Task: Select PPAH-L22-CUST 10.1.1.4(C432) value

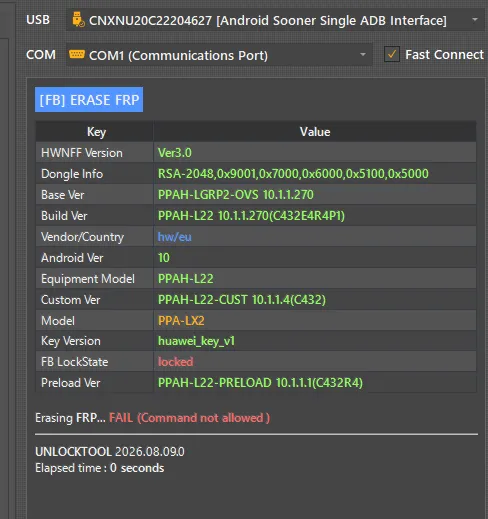Action: (x=315, y=300)
